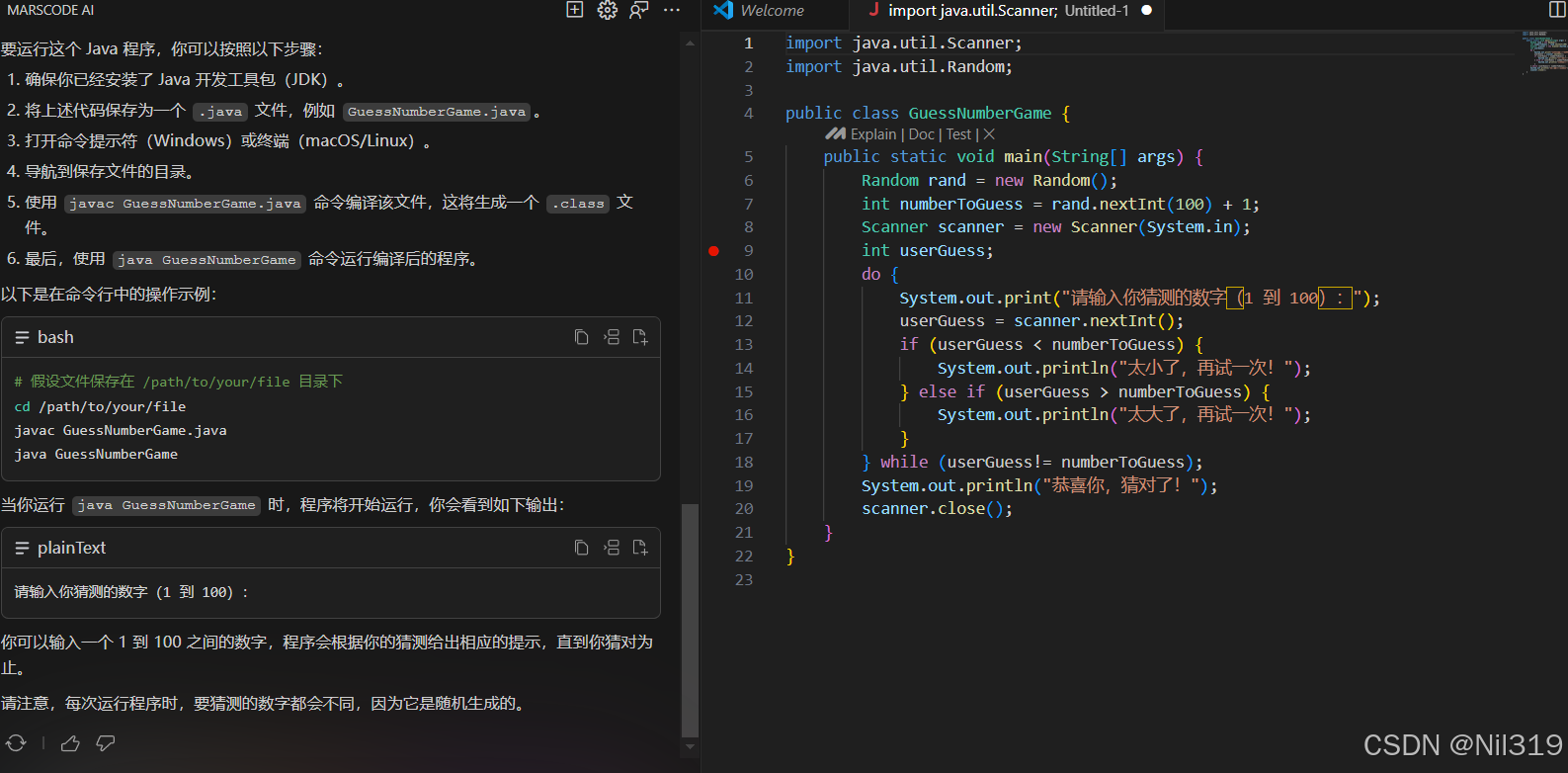1568x773 pixels.
Task: Click 'GuessNumberGame.java' inline code in step 2
Action: click(437, 112)
